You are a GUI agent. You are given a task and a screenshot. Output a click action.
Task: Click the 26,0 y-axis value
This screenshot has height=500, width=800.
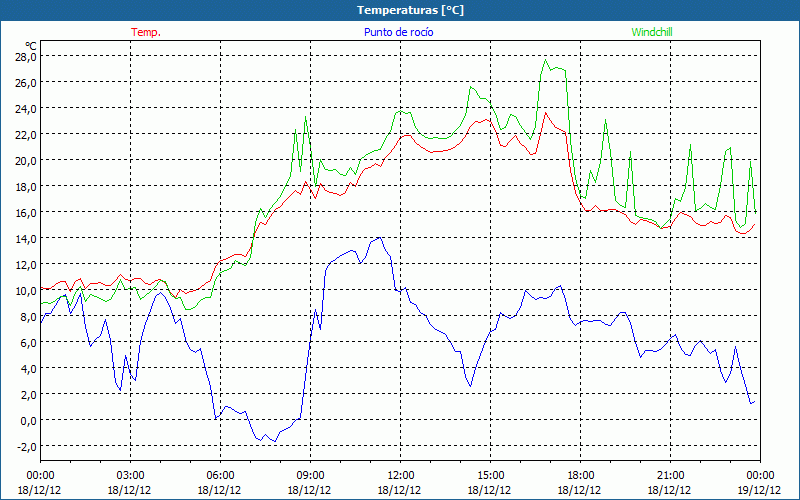click(x=26, y=83)
